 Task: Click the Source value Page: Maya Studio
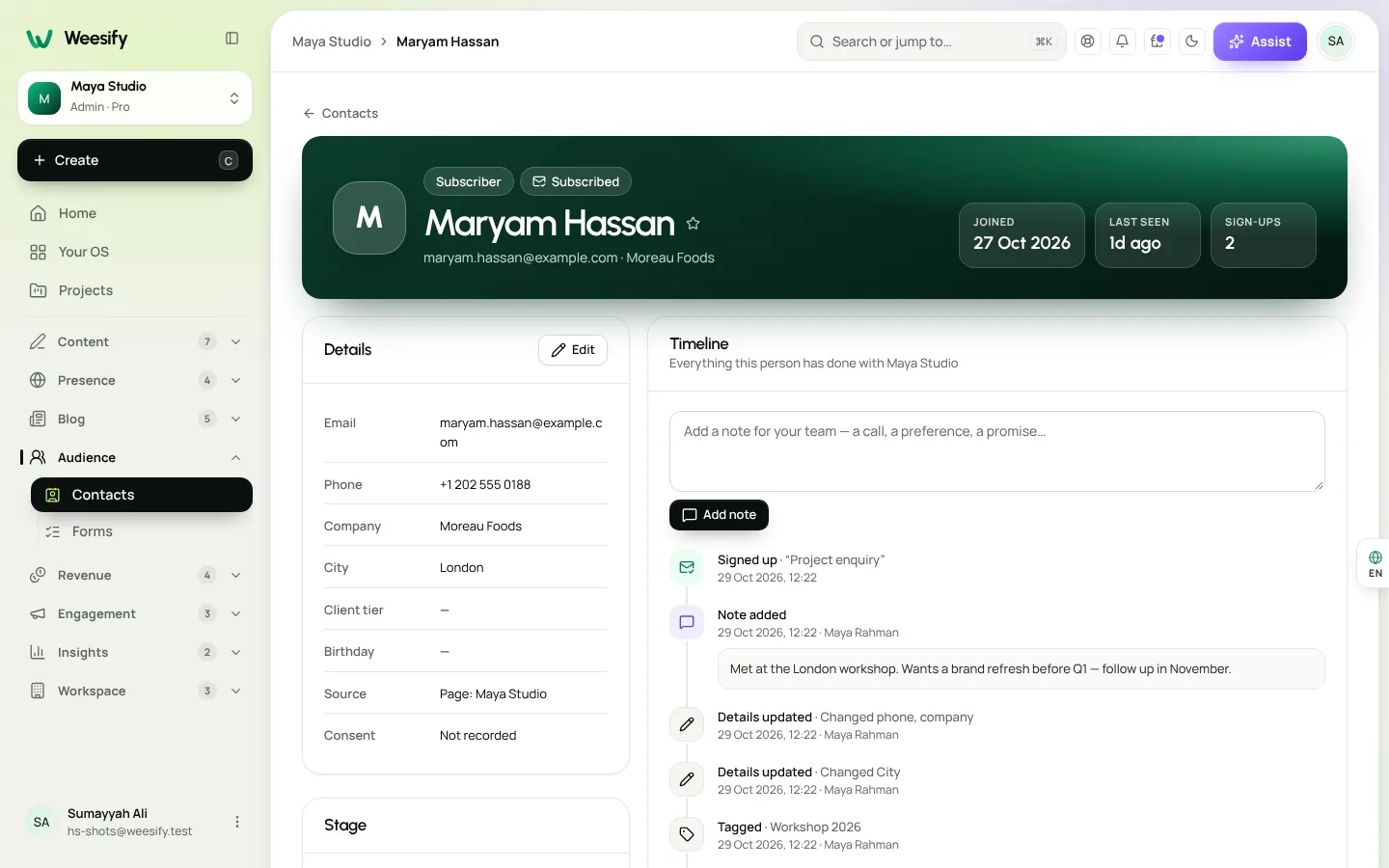pyautogui.click(x=493, y=693)
